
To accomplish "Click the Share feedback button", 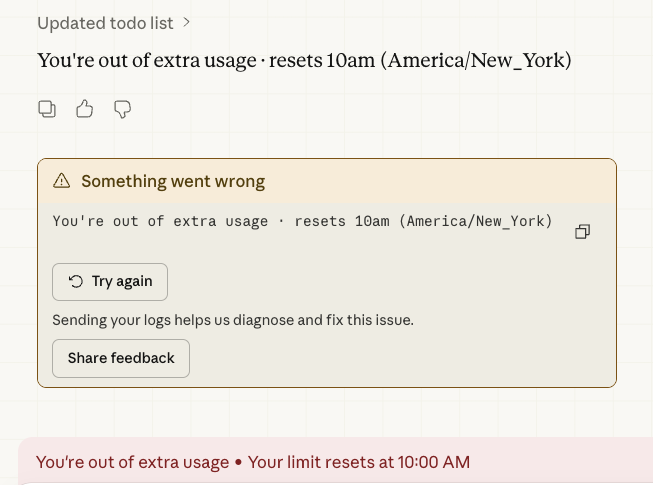I will pyautogui.click(x=121, y=358).
